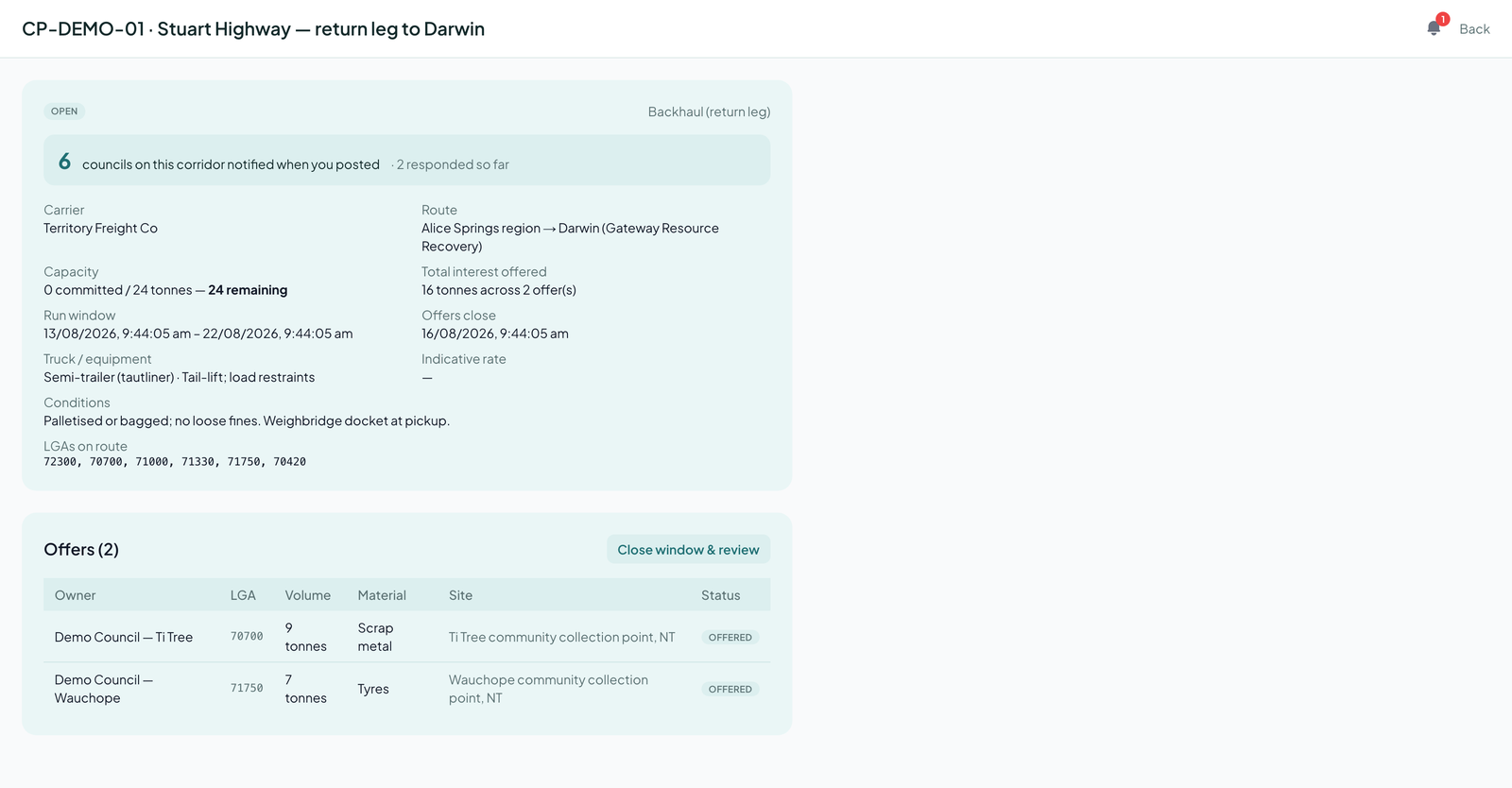Click the Owner column header
Image resolution: width=1512 pixels, height=788 pixels.
(75, 595)
